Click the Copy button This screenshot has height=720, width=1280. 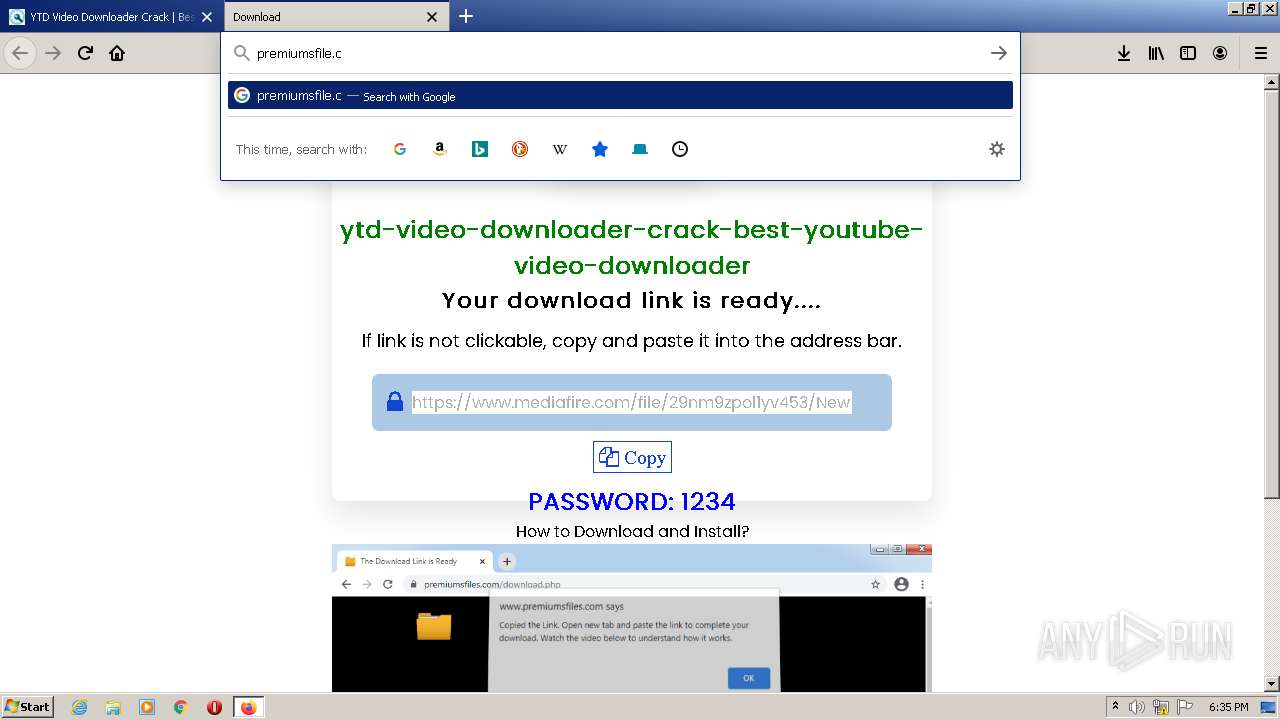pos(632,457)
